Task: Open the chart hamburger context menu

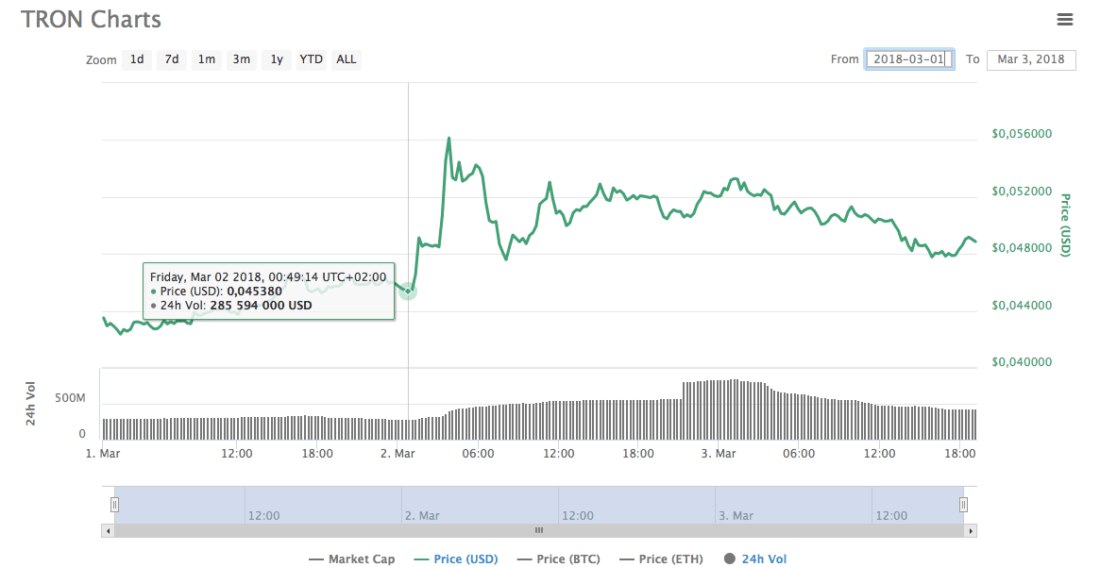Action: tap(1064, 20)
